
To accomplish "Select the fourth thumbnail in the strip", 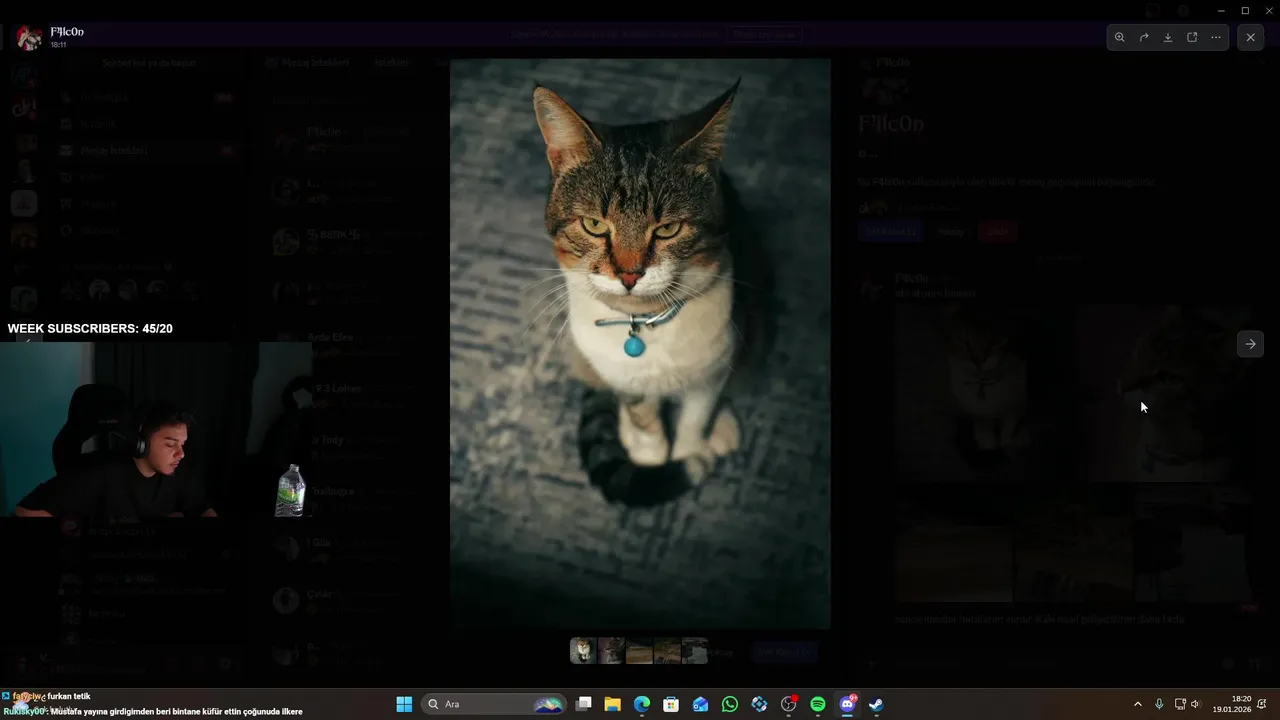I will (x=667, y=651).
